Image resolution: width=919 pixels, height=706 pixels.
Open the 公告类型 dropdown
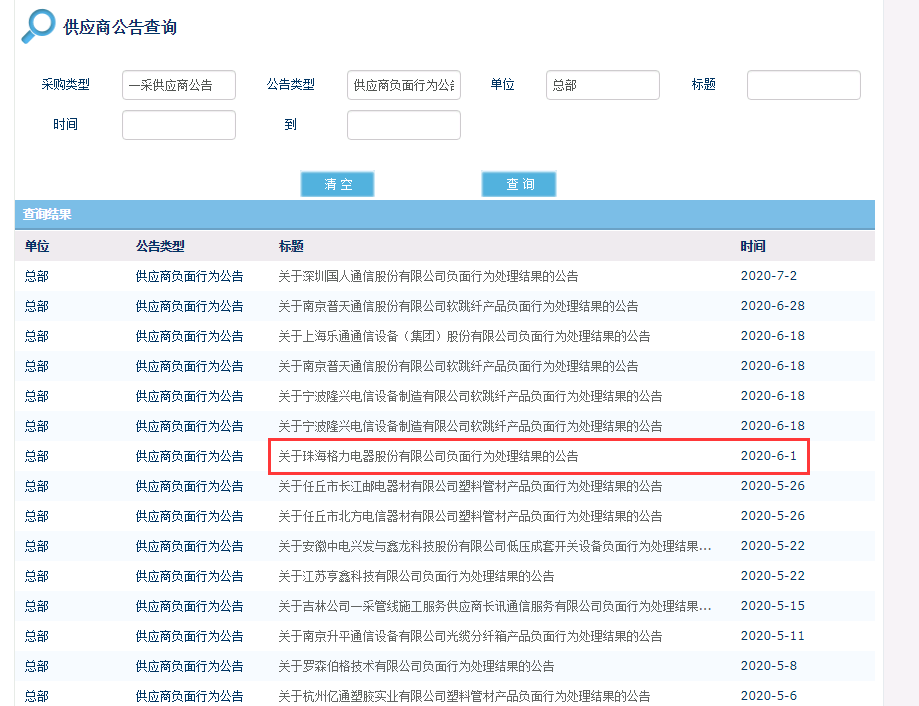(x=402, y=85)
